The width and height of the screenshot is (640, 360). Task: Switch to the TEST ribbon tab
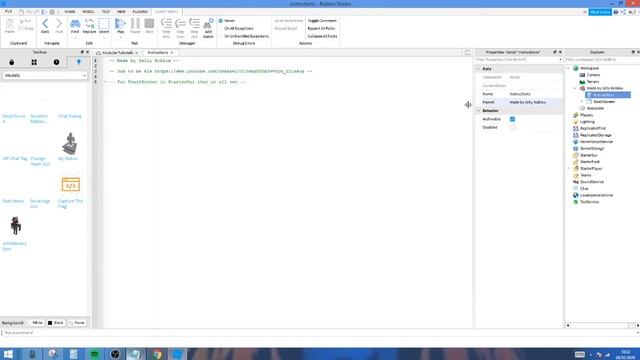(x=106, y=12)
